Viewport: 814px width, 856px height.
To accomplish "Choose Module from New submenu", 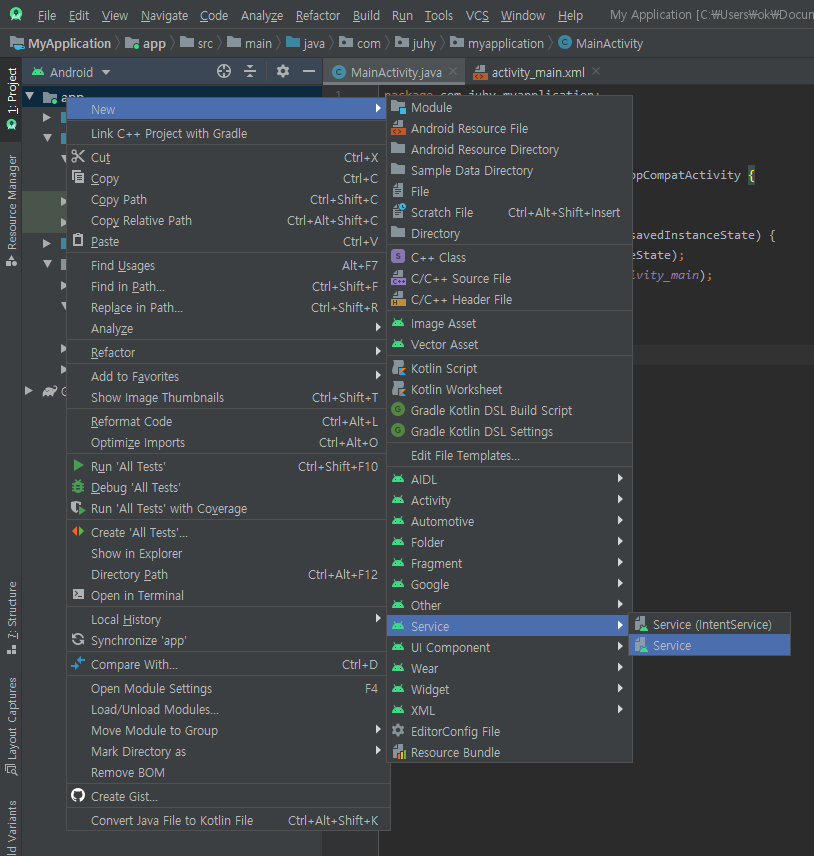I will point(509,108).
